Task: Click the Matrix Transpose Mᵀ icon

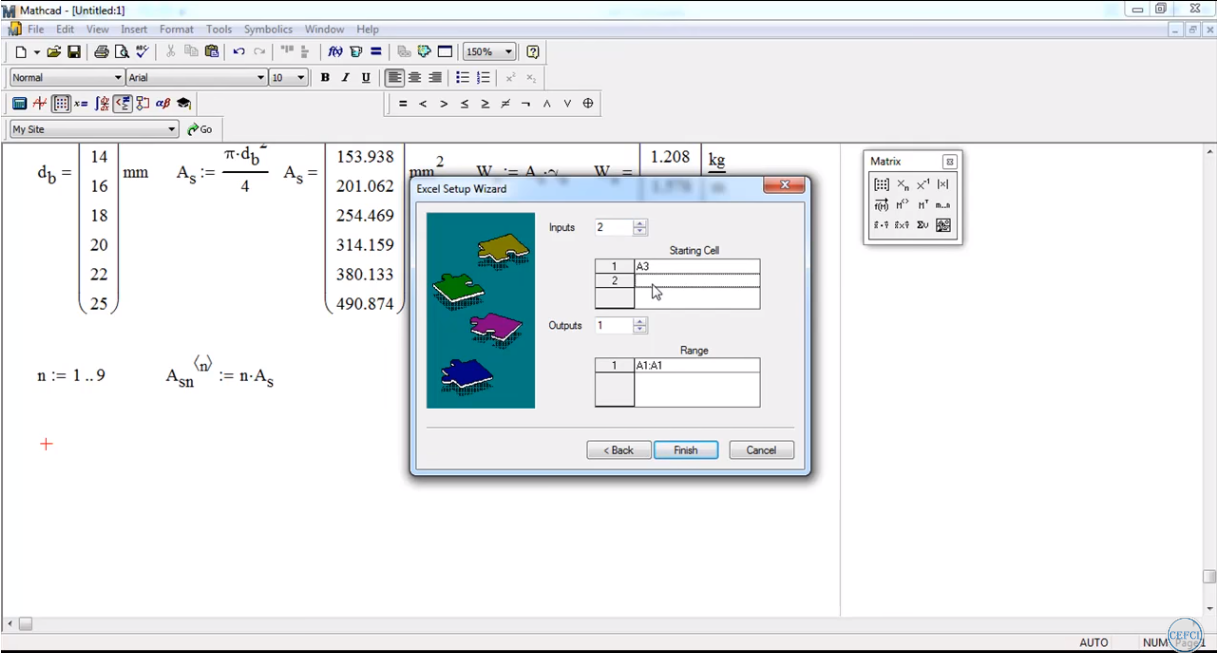Action: tap(922, 205)
